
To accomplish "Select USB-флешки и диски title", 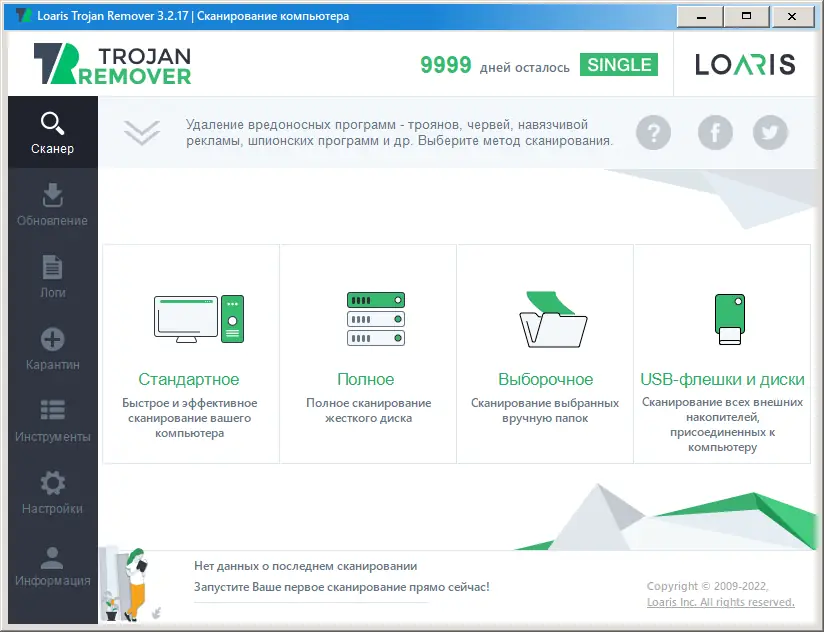I will tap(722, 379).
